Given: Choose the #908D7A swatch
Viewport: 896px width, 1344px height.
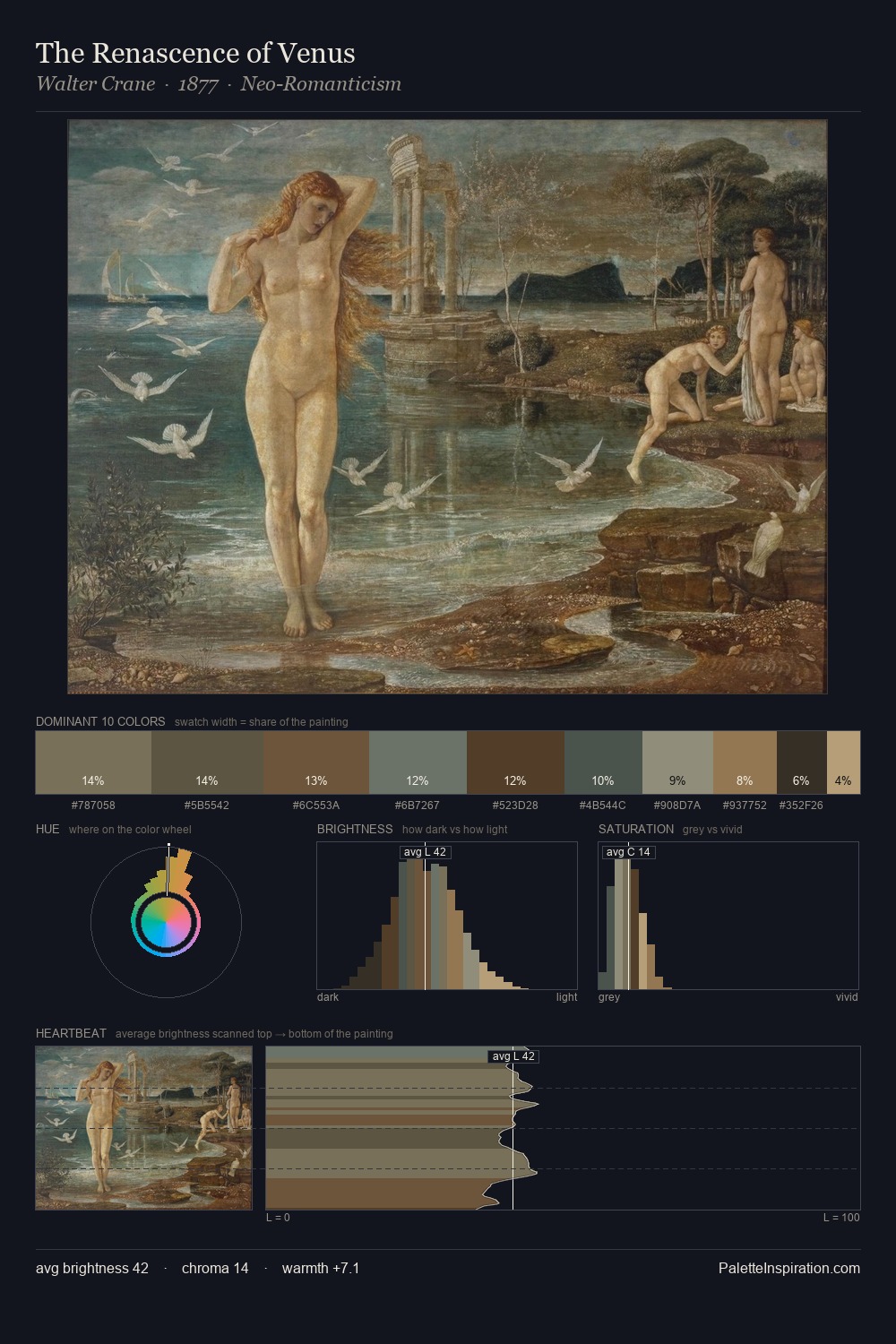Looking at the screenshot, I should point(677,762).
